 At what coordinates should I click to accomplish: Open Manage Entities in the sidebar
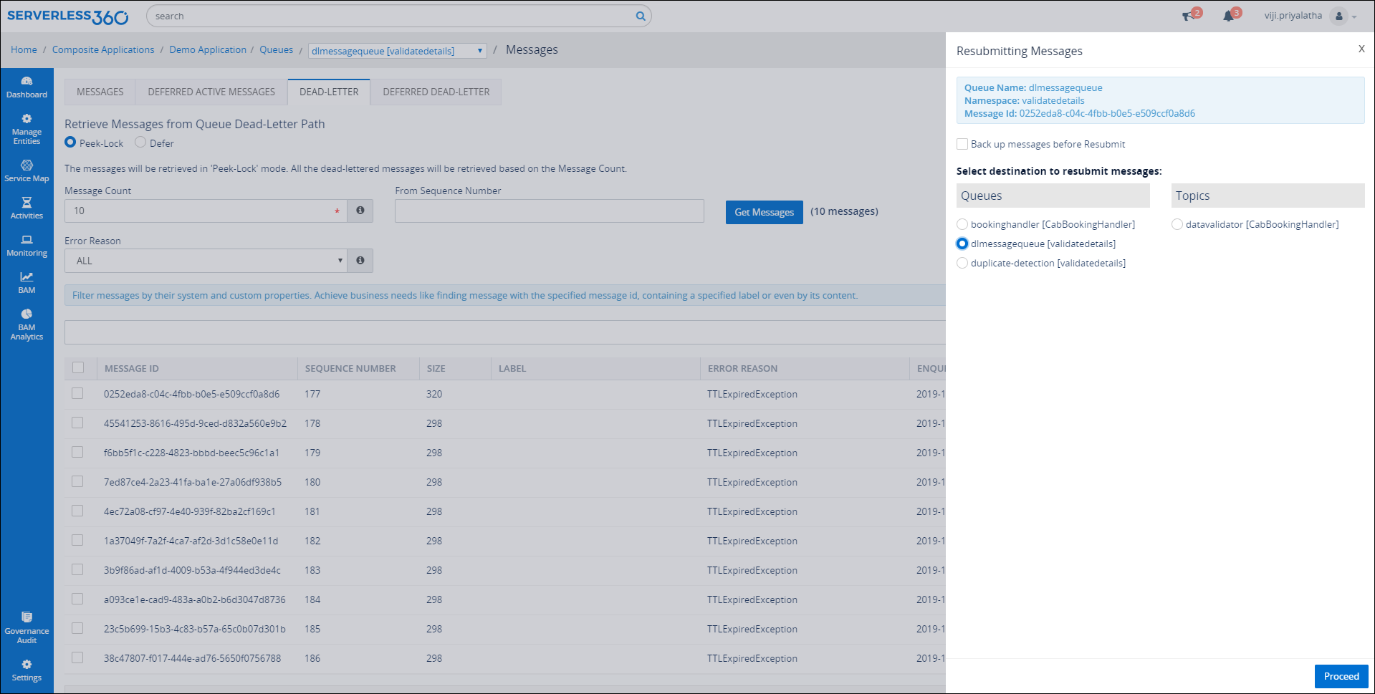[26, 128]
